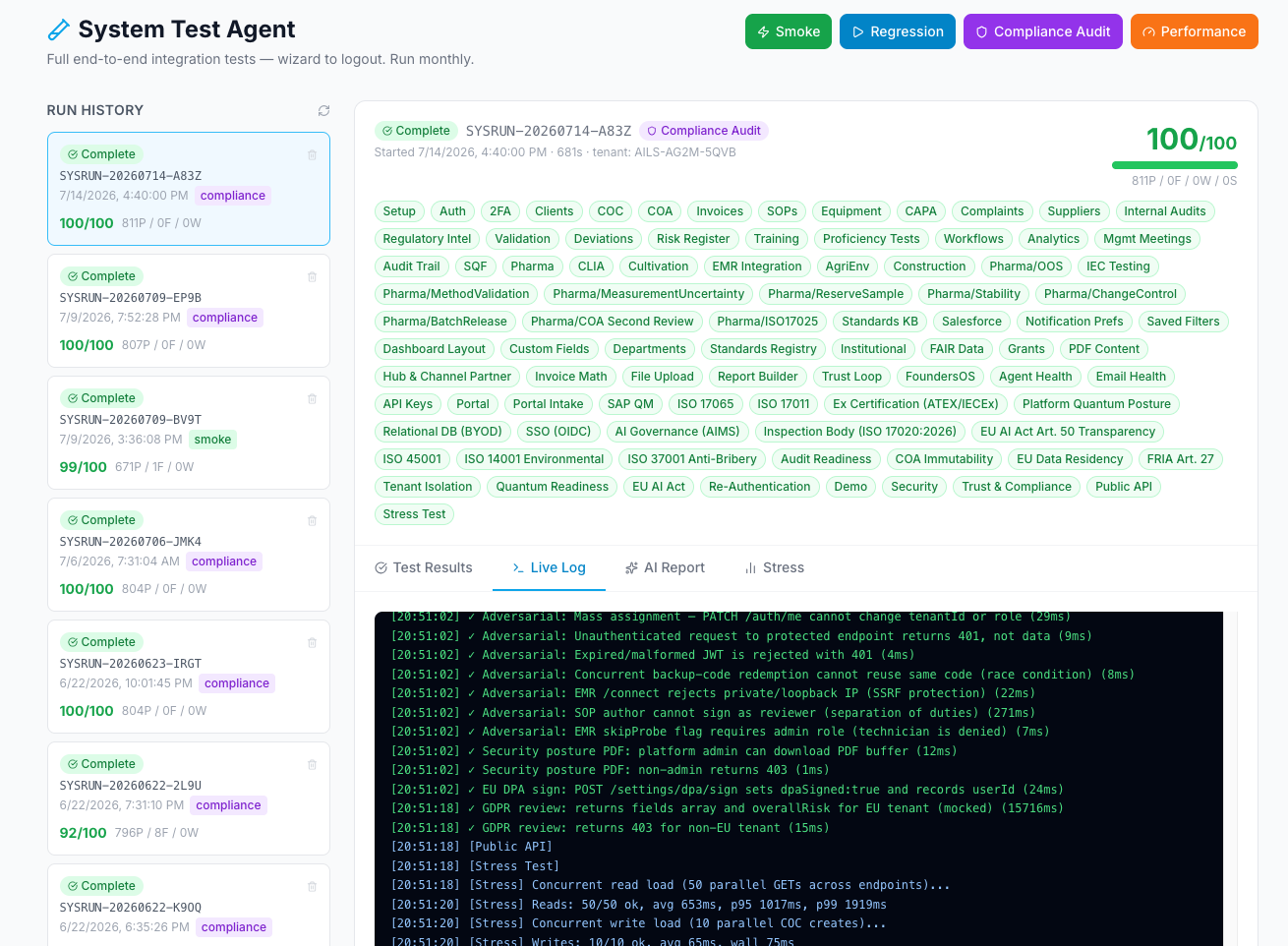Select the Re-Authentication chip
The height and width of the screenshot is (946, 1288).
pos(759,487)
